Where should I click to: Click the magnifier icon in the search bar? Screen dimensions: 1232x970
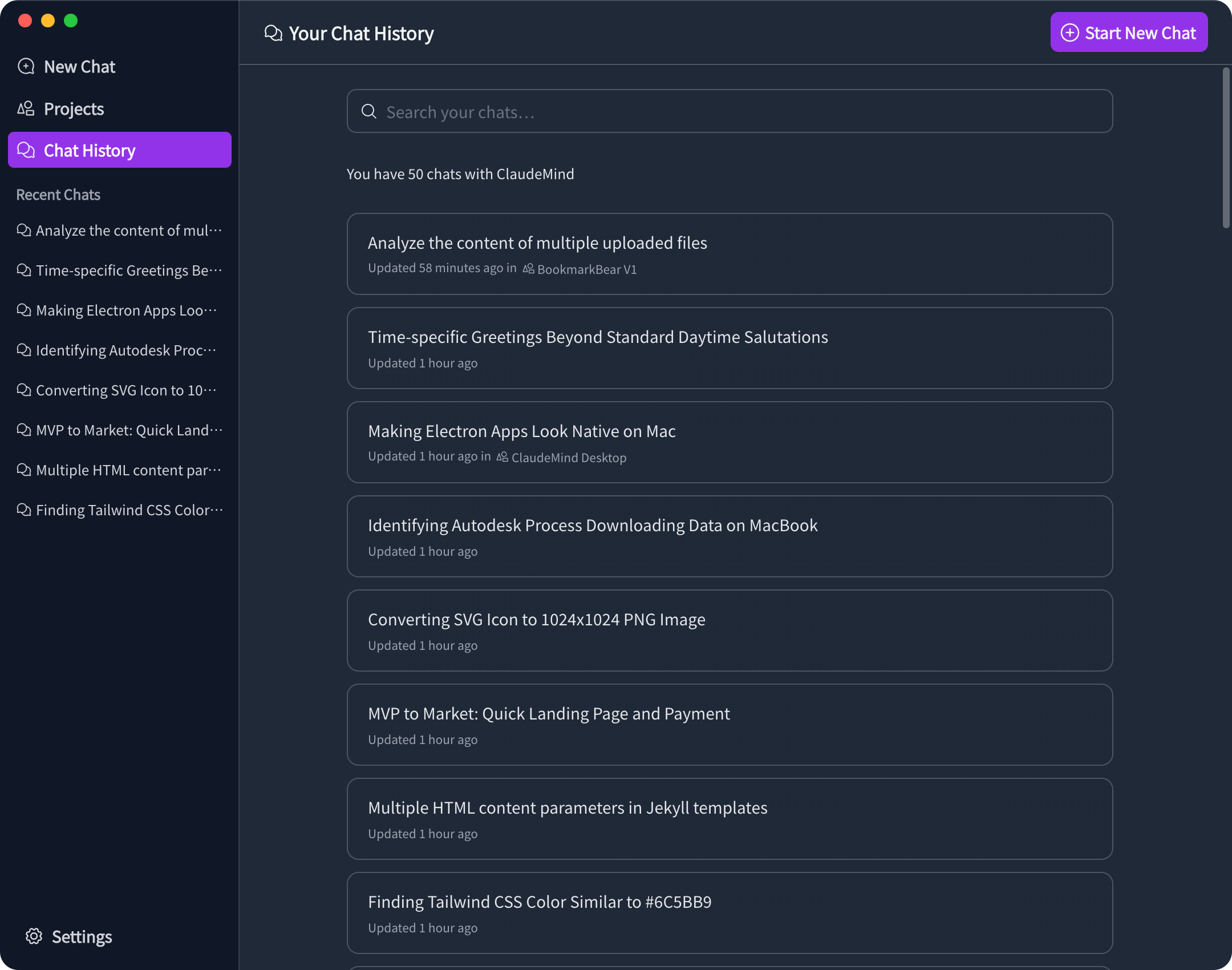(x=368, y=111)
